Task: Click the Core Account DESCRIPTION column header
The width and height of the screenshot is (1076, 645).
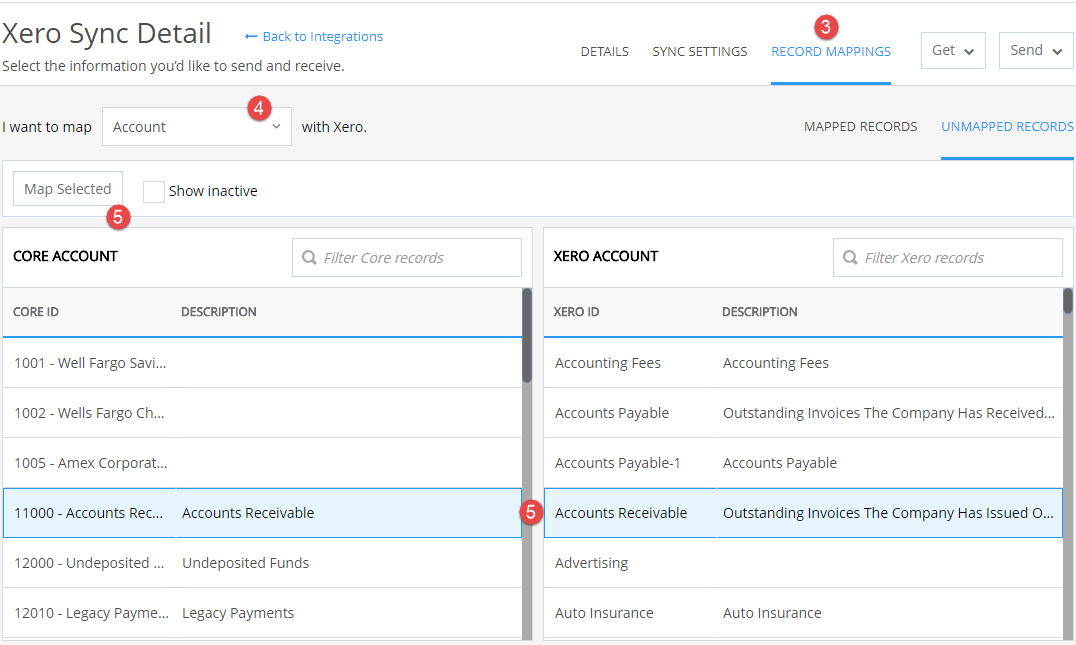Action: (219, 312)
